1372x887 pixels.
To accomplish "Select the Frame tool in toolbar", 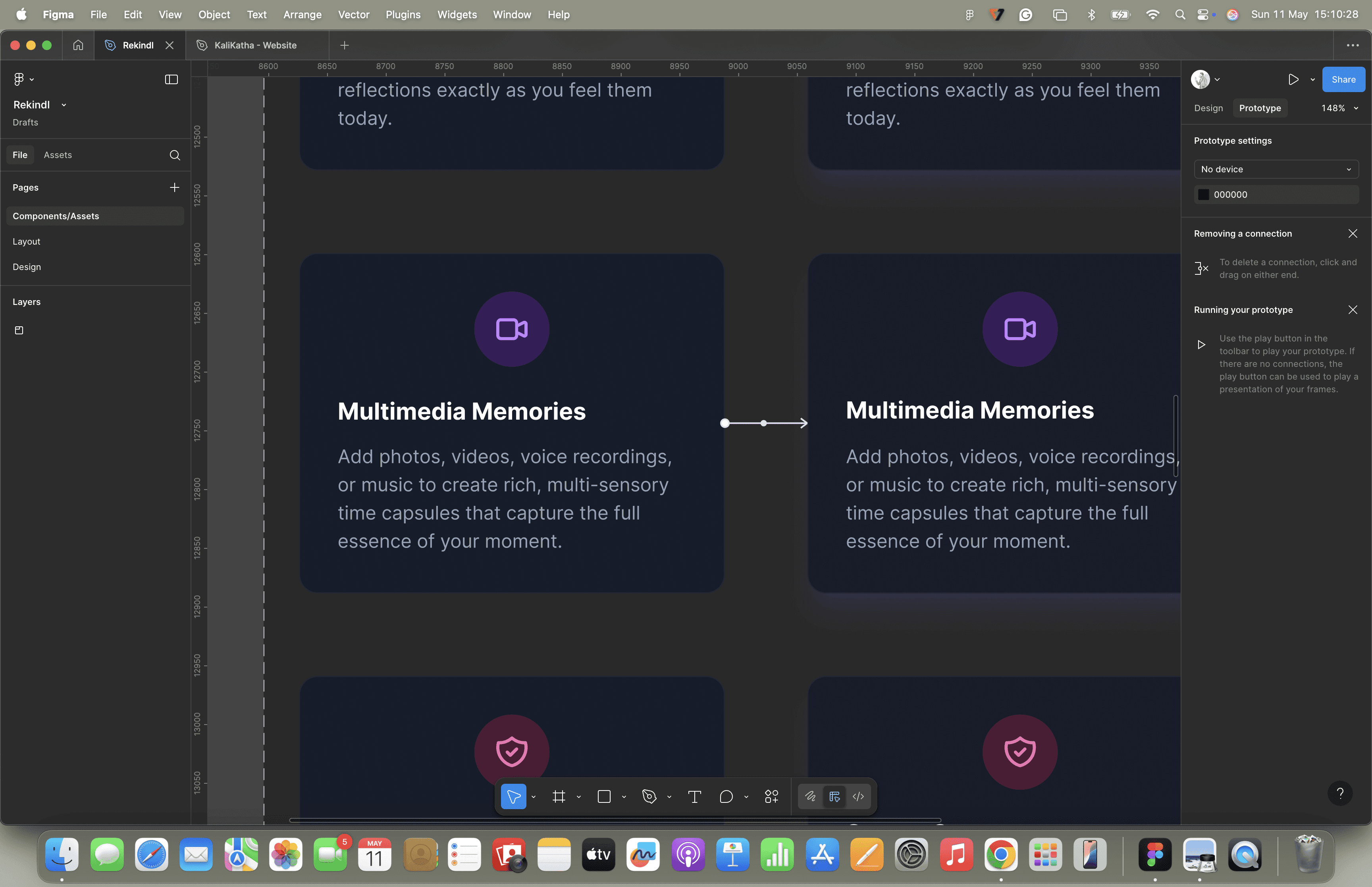I will (559, 796).
